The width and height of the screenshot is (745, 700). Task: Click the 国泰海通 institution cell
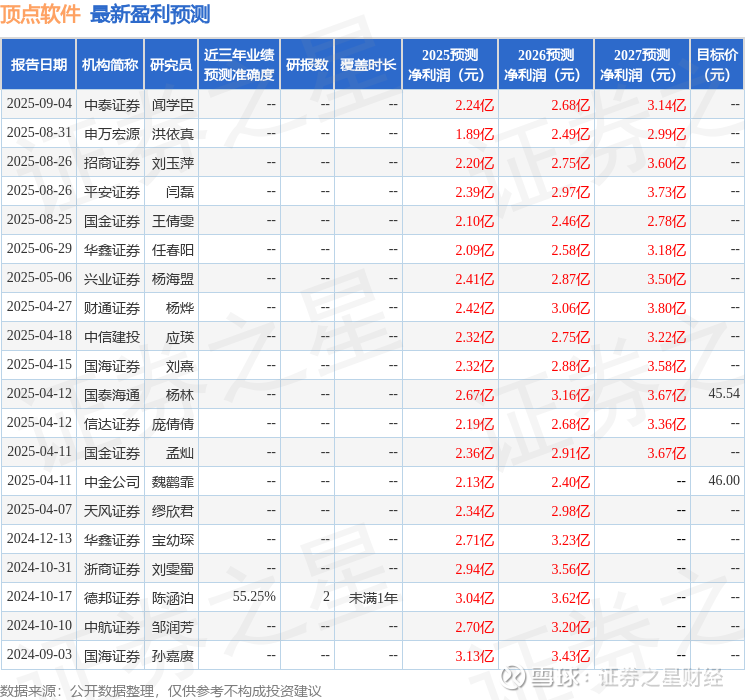112,395
